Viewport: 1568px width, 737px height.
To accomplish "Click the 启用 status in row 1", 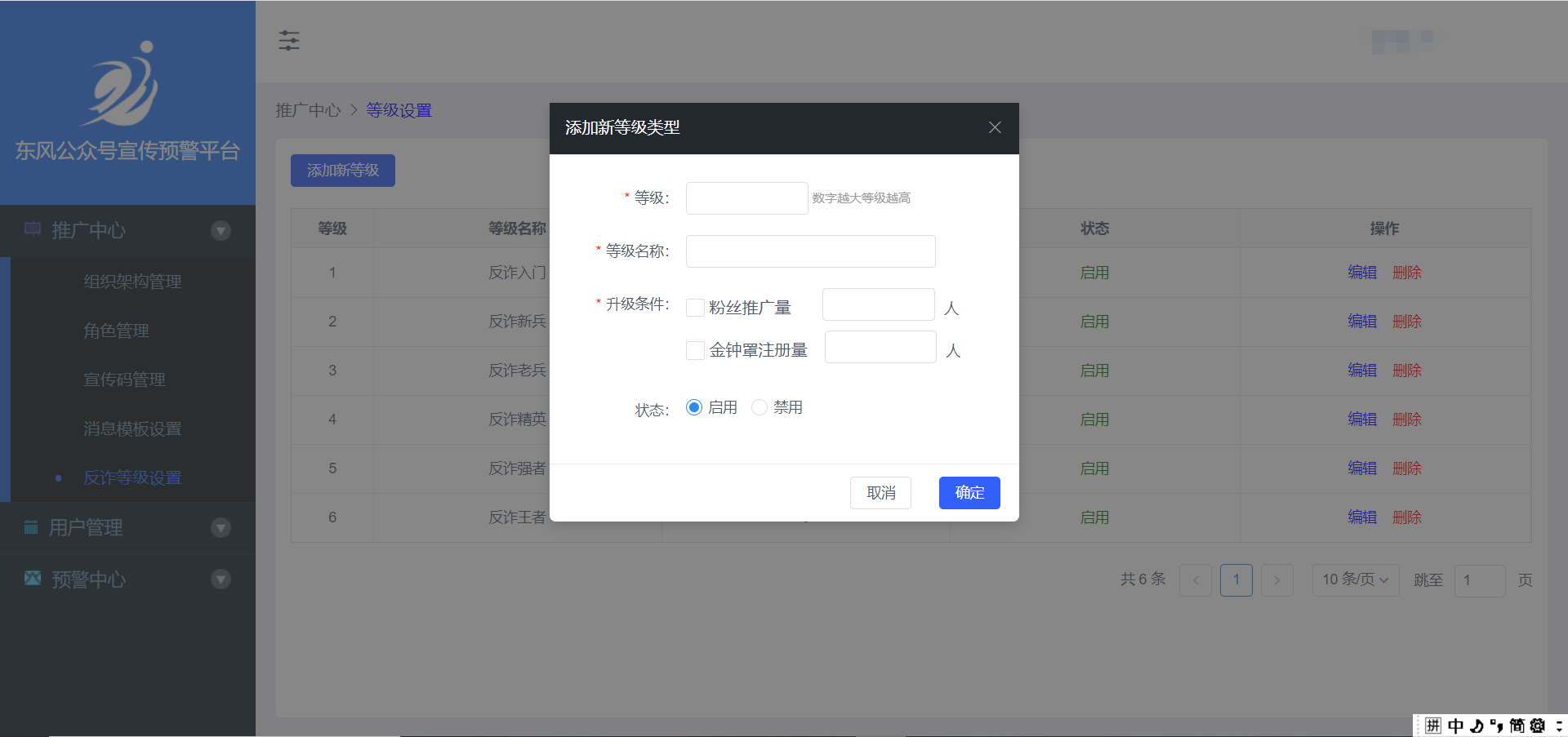I will (x=1095, y=273).
